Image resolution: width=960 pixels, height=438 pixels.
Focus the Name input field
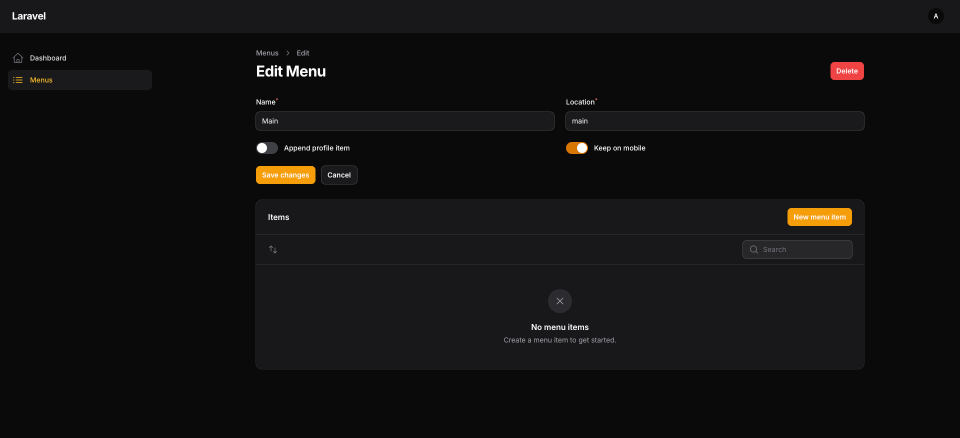pos(405,121)
